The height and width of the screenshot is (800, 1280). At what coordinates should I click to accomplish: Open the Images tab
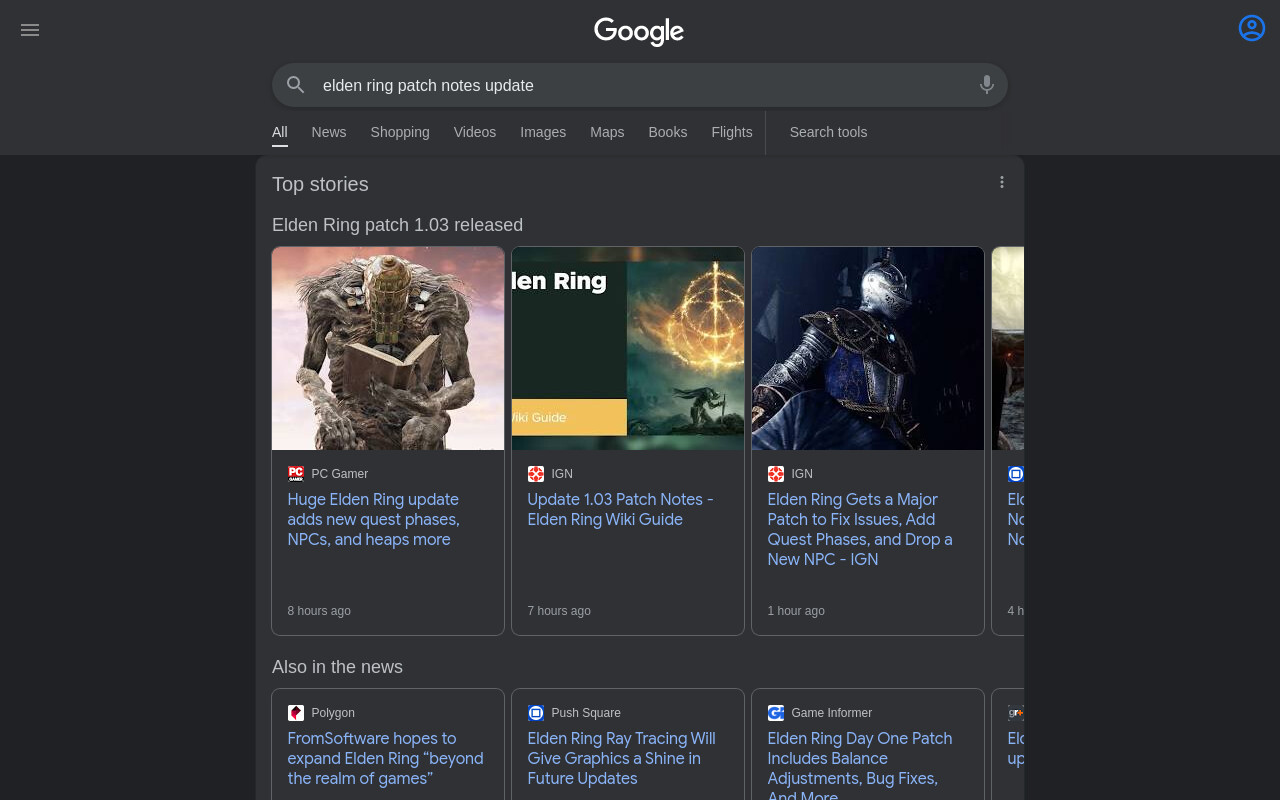(x=543, y=132)
